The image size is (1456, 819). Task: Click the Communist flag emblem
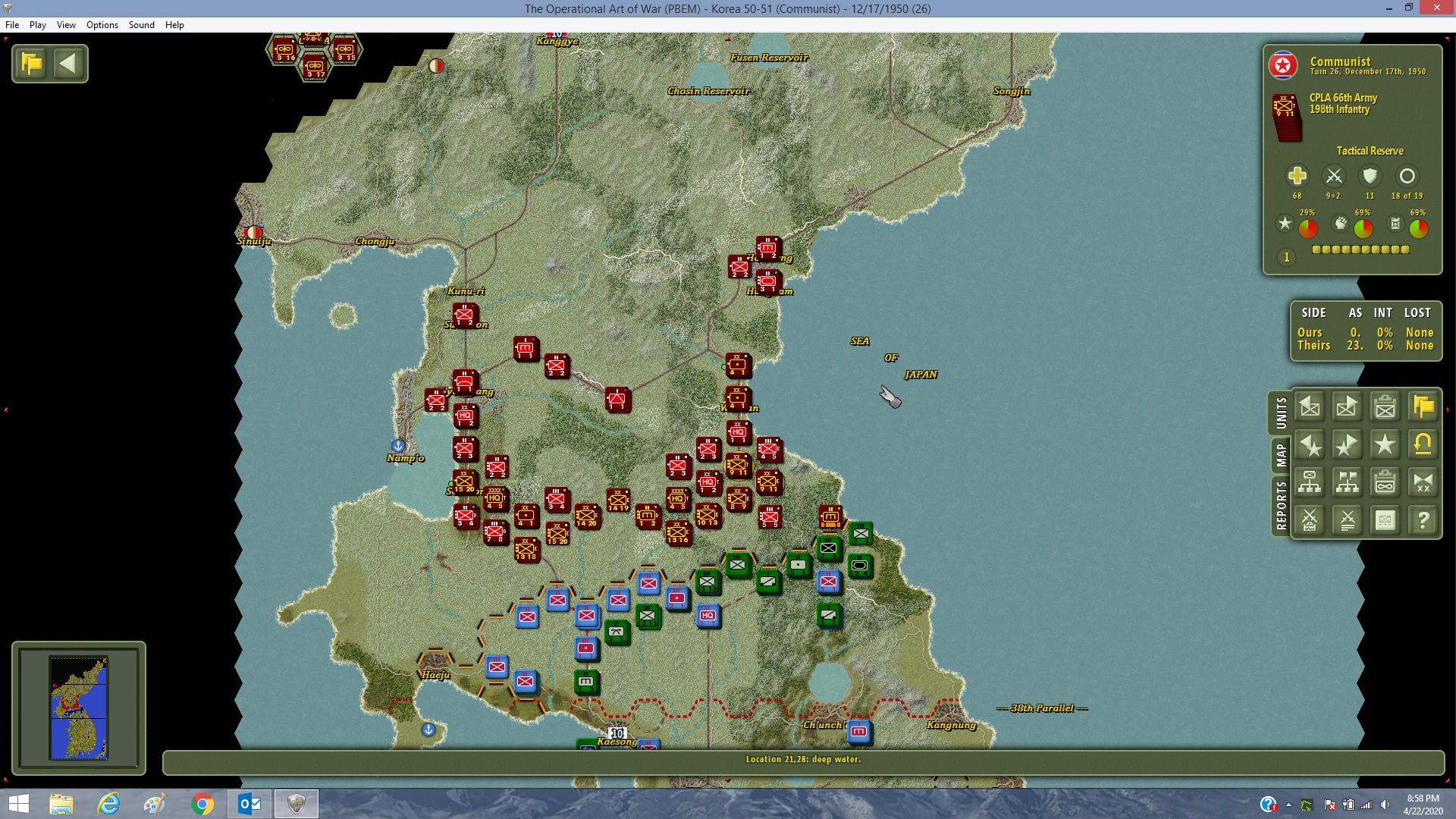click(1283, 66)
